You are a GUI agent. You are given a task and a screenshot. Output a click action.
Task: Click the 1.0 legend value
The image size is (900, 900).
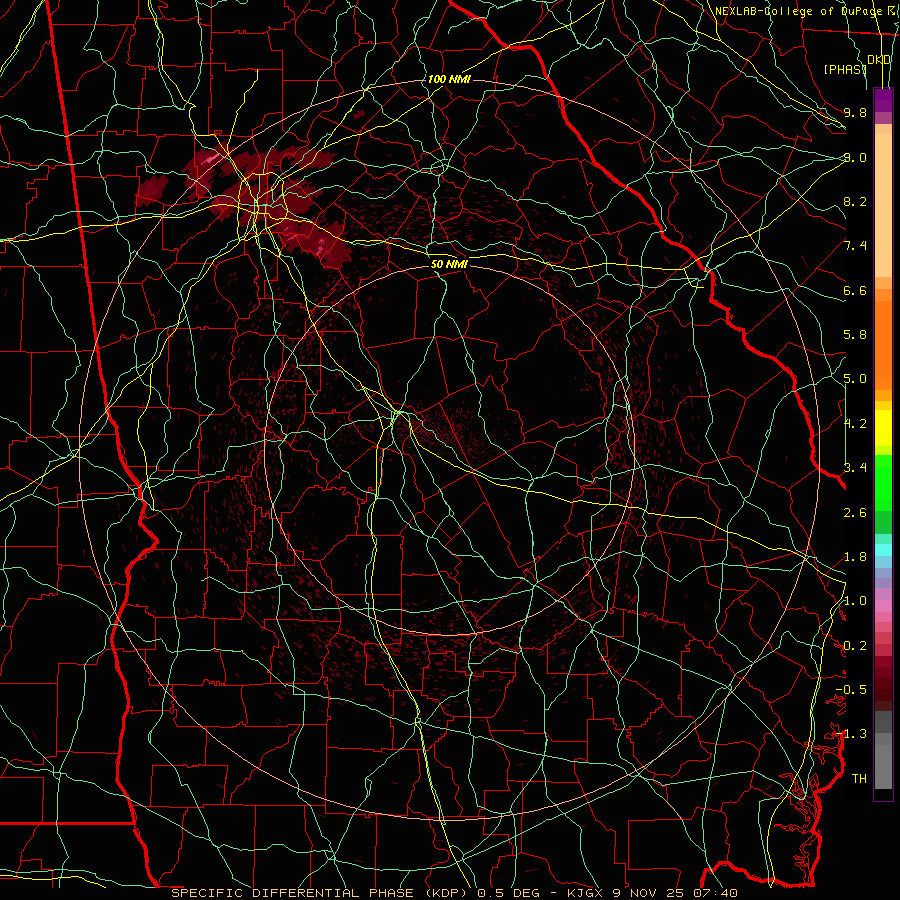click(855, 601)
